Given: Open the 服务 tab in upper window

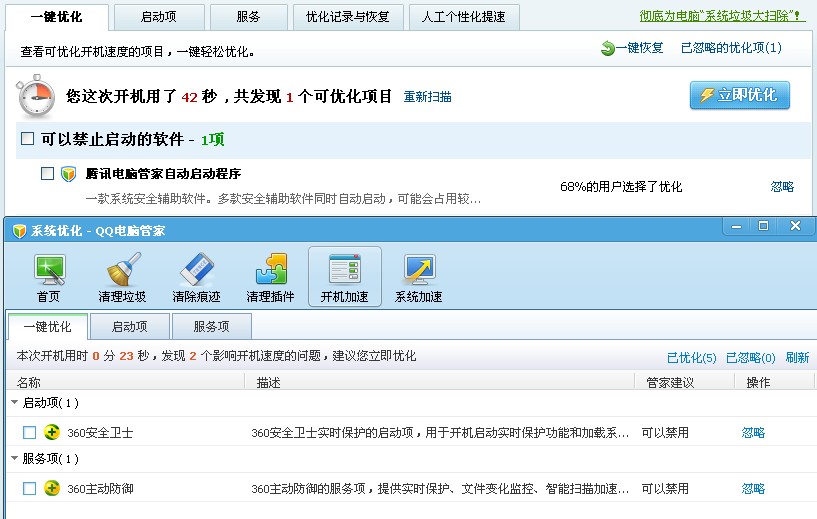Looking at the screenshot, I should pos(249,17).
